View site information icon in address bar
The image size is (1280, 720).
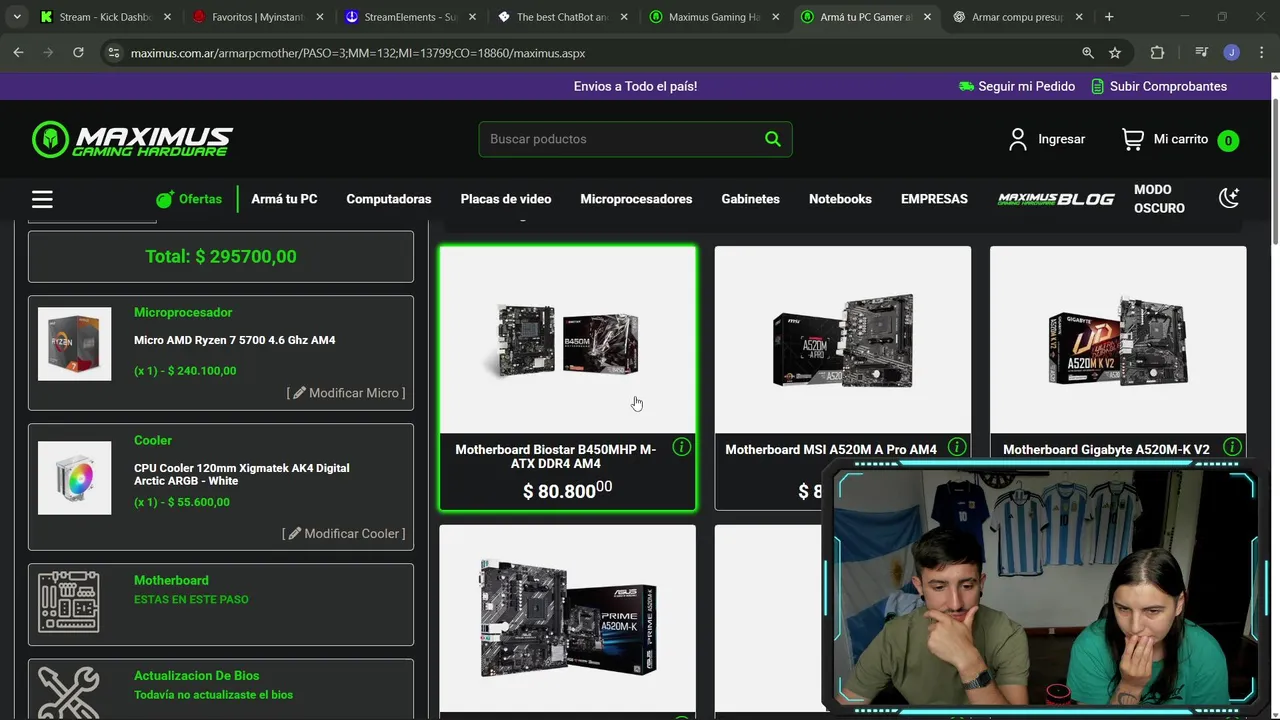(x=113, y=53)
